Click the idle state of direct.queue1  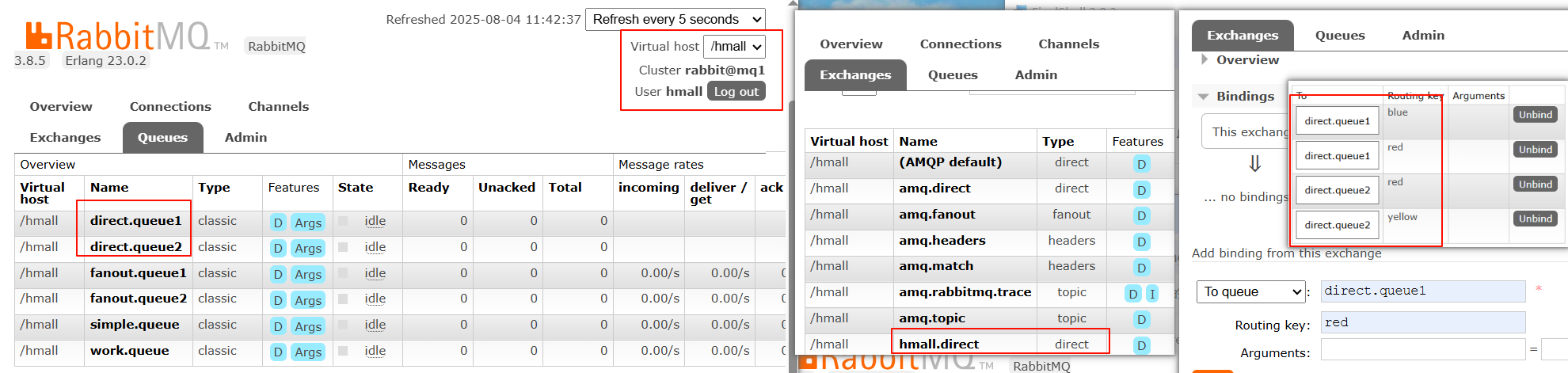click(x=375, y=221)
